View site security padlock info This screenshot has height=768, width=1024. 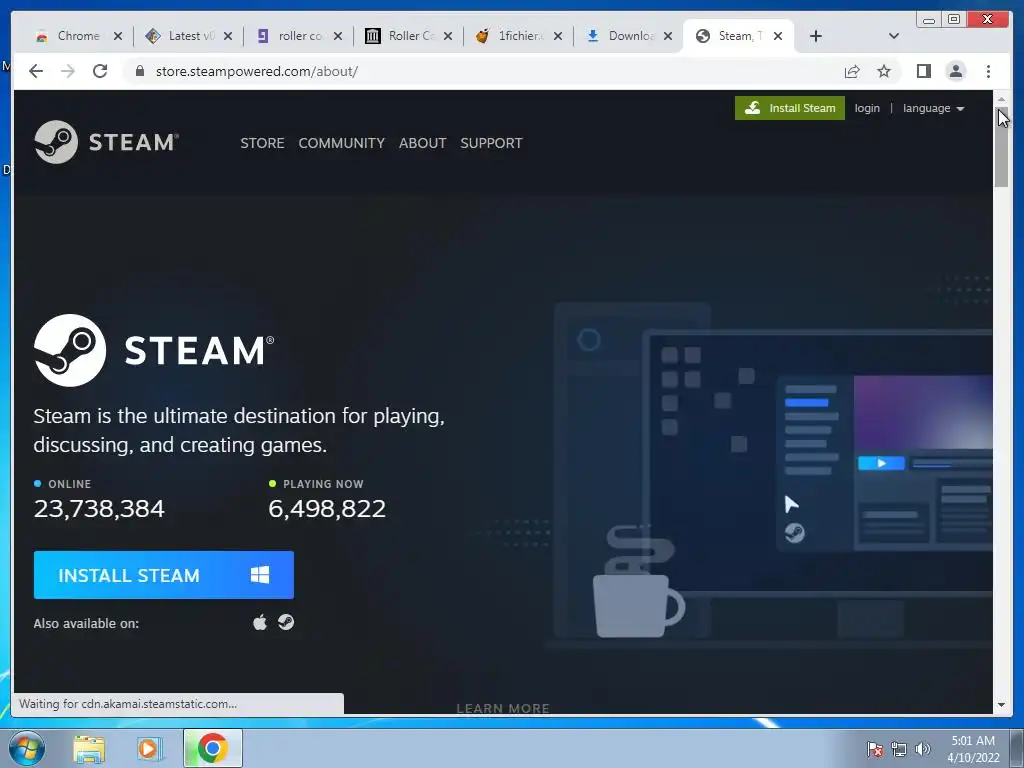(139, 71)
